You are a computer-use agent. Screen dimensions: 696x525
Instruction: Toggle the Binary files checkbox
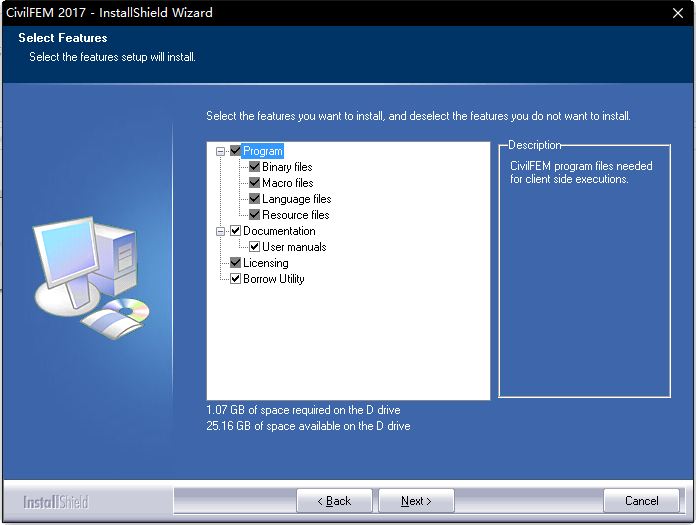pyautogui.click(x=254, y=167)
